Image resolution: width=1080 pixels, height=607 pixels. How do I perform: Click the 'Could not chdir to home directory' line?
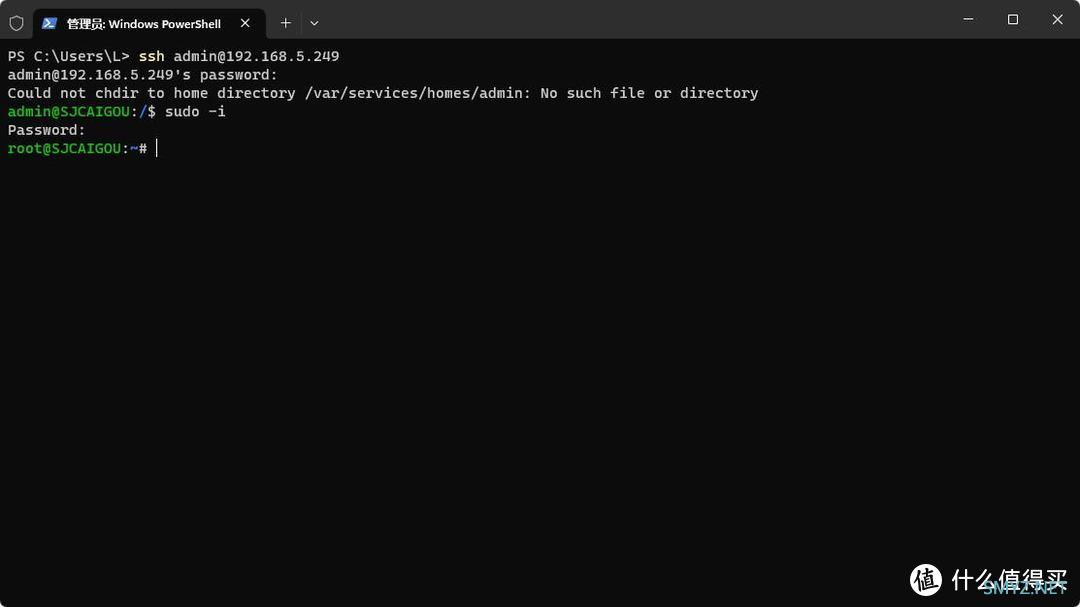(383, 93)
